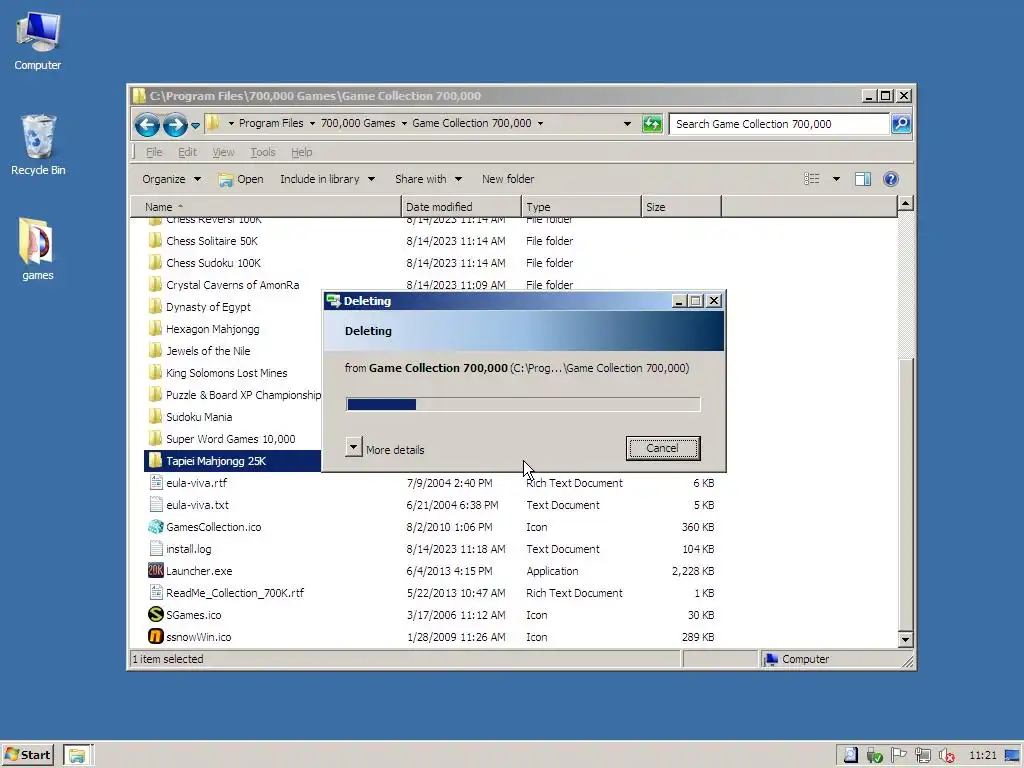Open the 700,000 Games breadcrumb dropdown arrow
This screenshot has height=768, width=1024.
click(404, 123)
